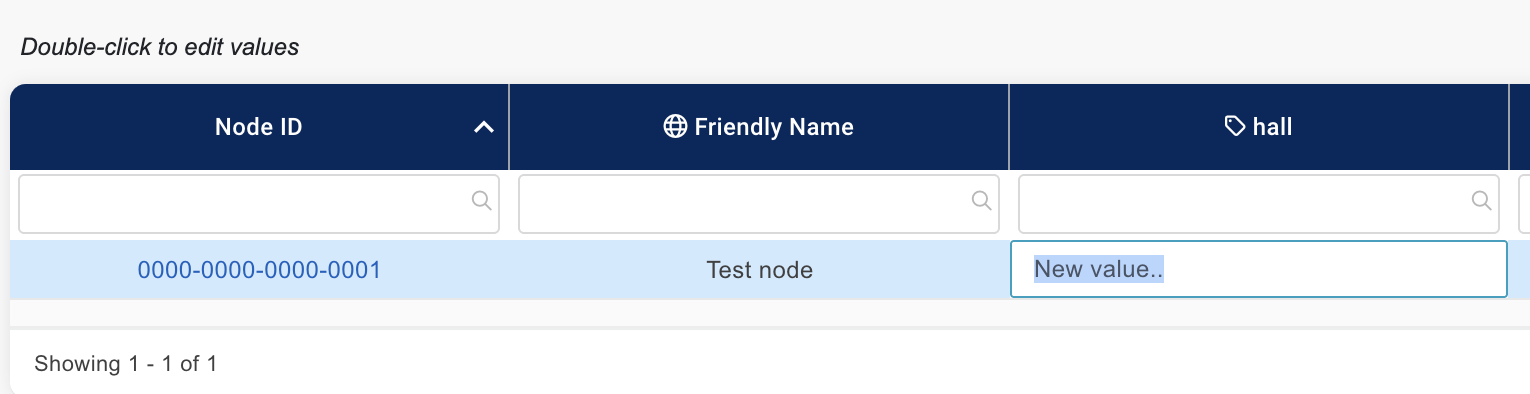Focus the Friendly Name filter box
This screenshot has height=394, width=1530.
tap(759, 205)
